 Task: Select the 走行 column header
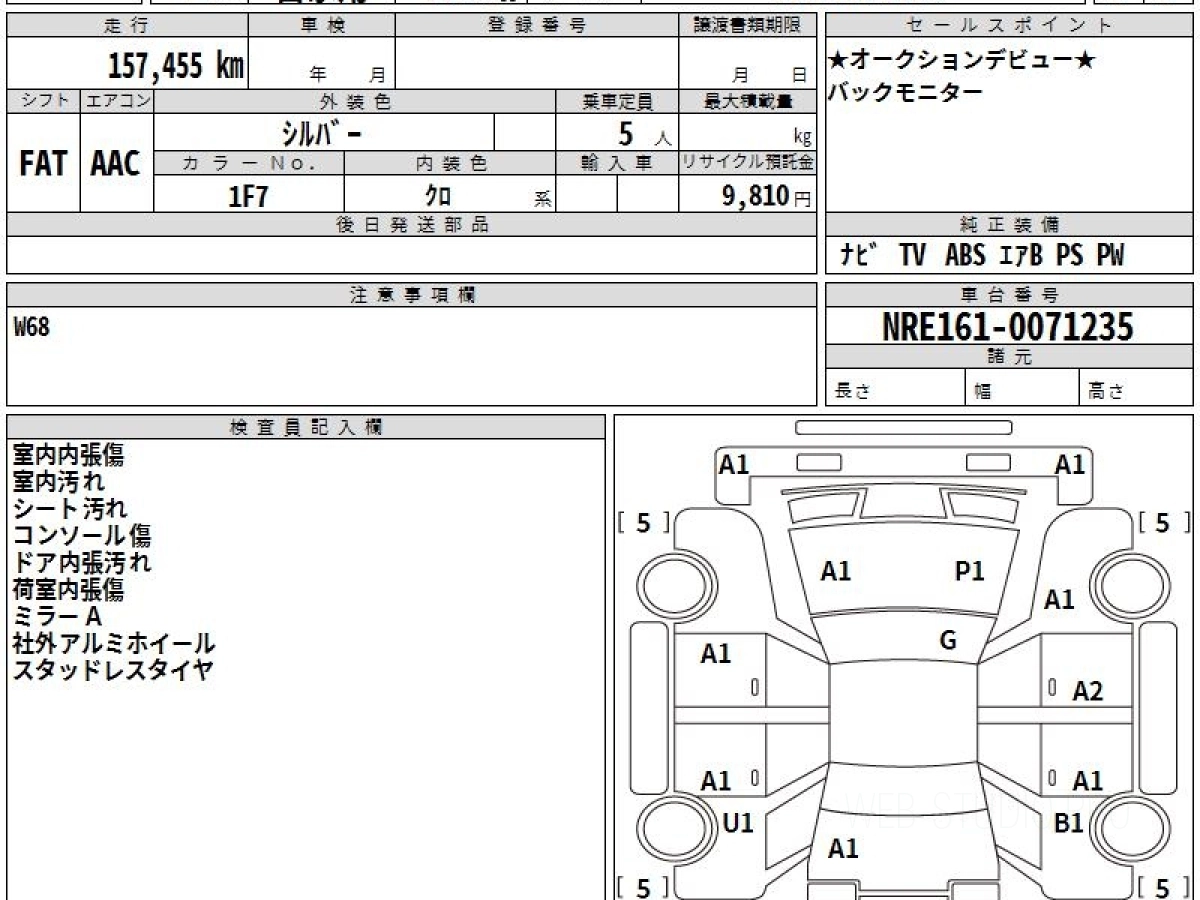click(x=127, y=25)
